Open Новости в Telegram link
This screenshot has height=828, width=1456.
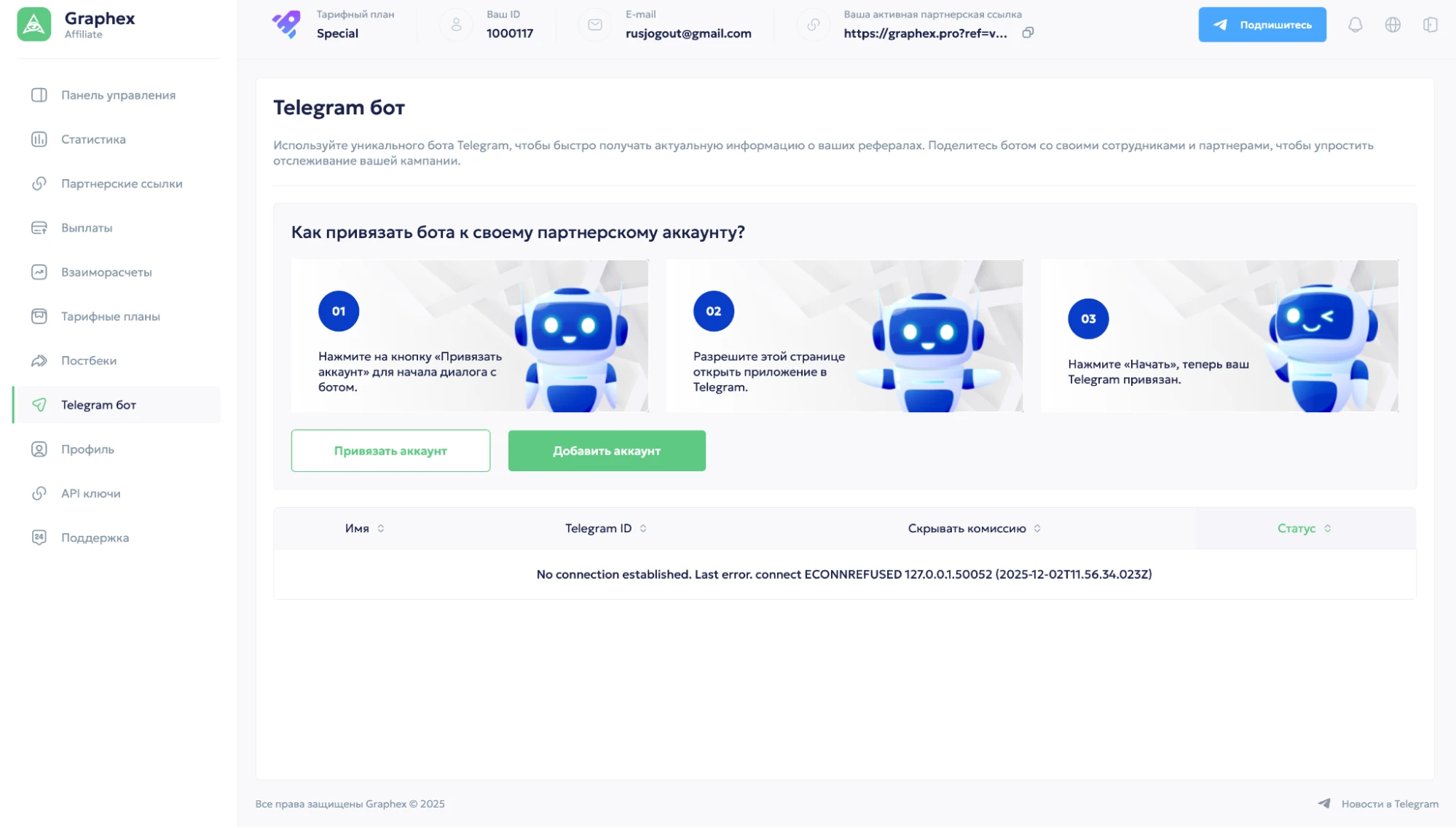click(1390, 804)
